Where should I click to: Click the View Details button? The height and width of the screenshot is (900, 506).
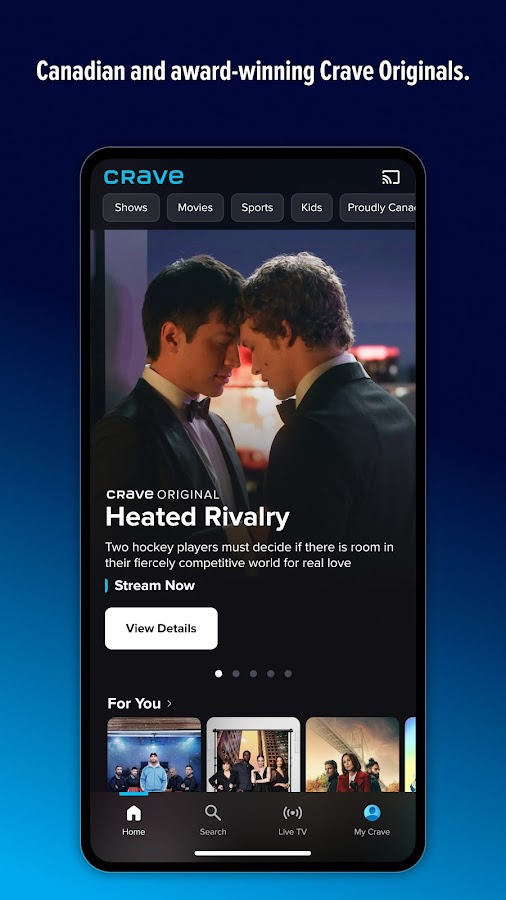click(x=161, y=629)
